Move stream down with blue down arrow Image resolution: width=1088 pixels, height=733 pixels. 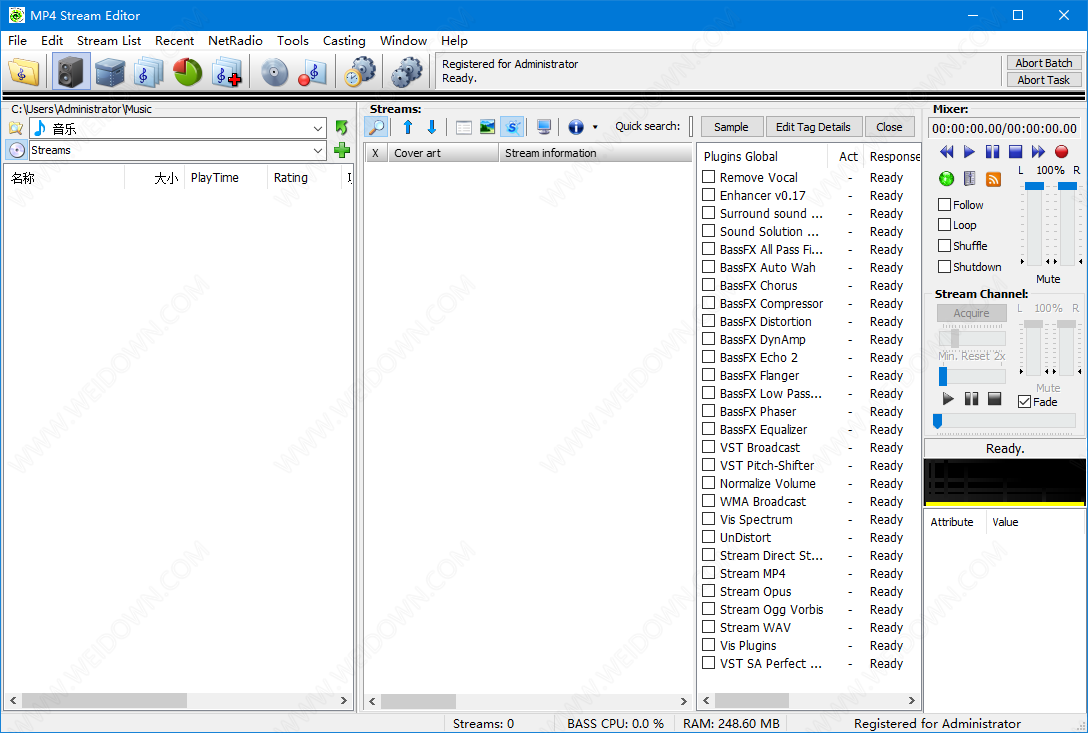click(432, 127)
